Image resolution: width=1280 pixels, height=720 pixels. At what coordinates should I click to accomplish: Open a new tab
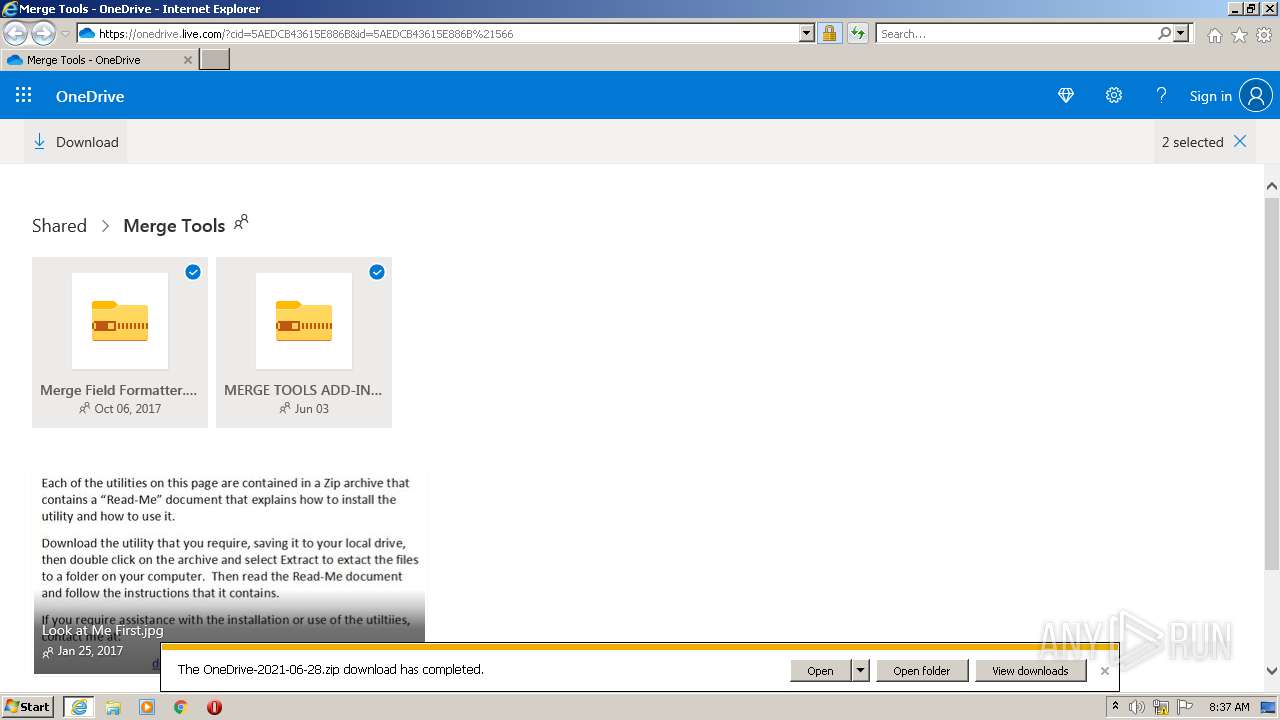click(215, 60)
